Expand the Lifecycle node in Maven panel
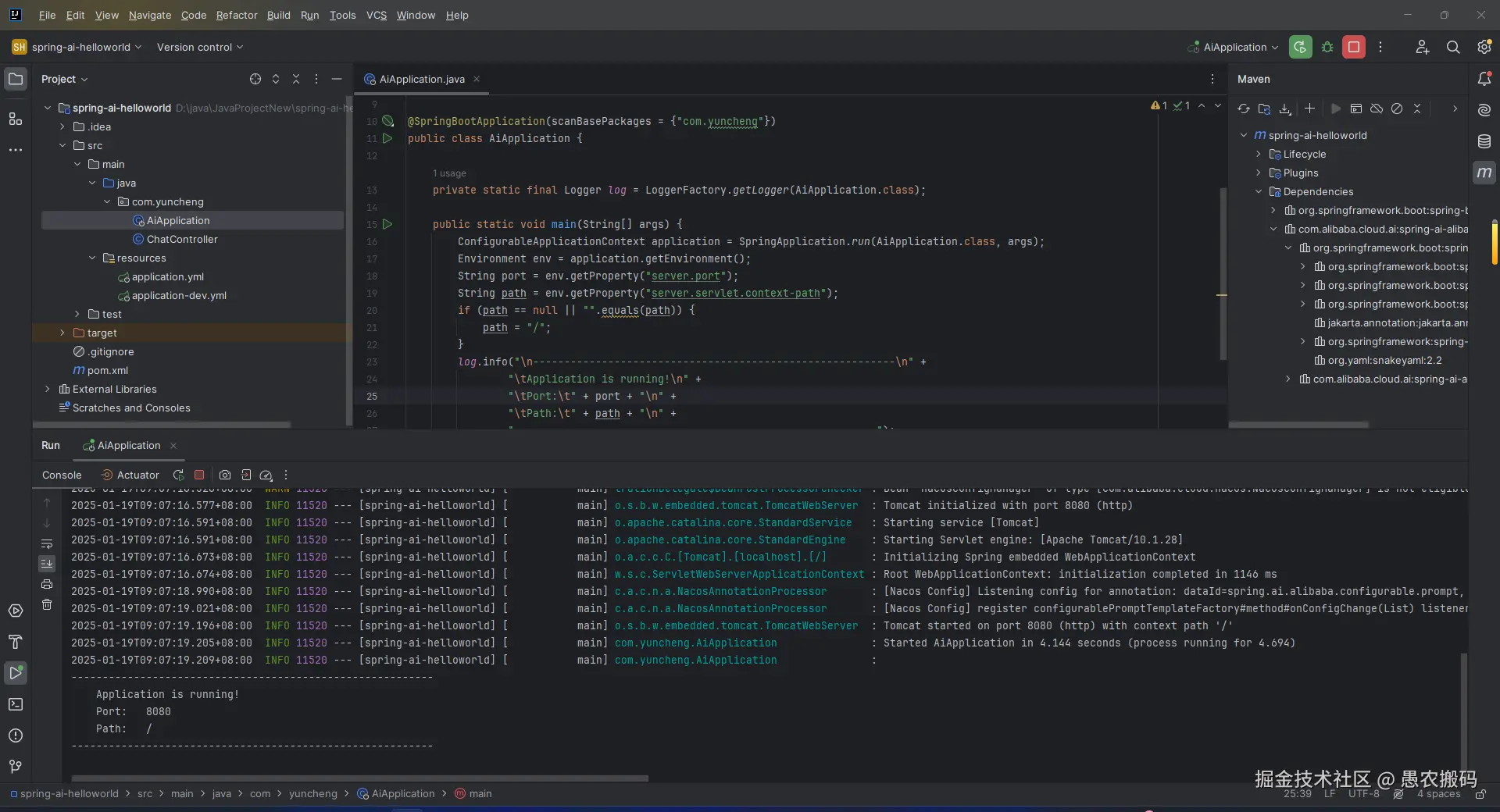Image resolution: width=1500 pixels, height=812 pixels. pos(1259,154)
